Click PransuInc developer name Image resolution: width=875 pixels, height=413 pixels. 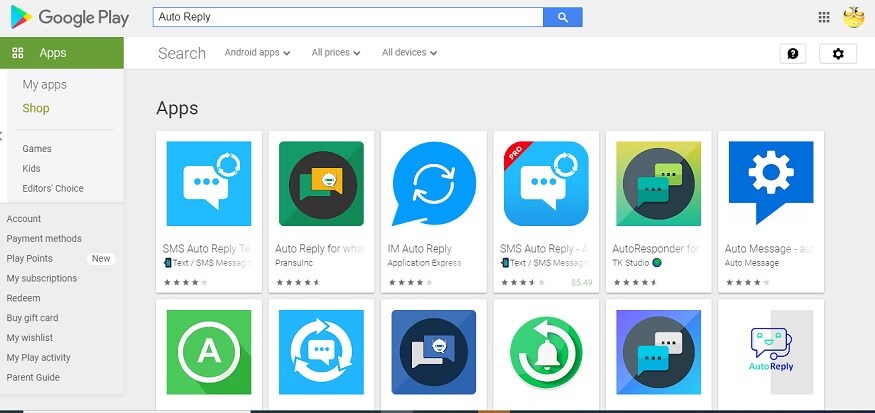coord(294,263)
